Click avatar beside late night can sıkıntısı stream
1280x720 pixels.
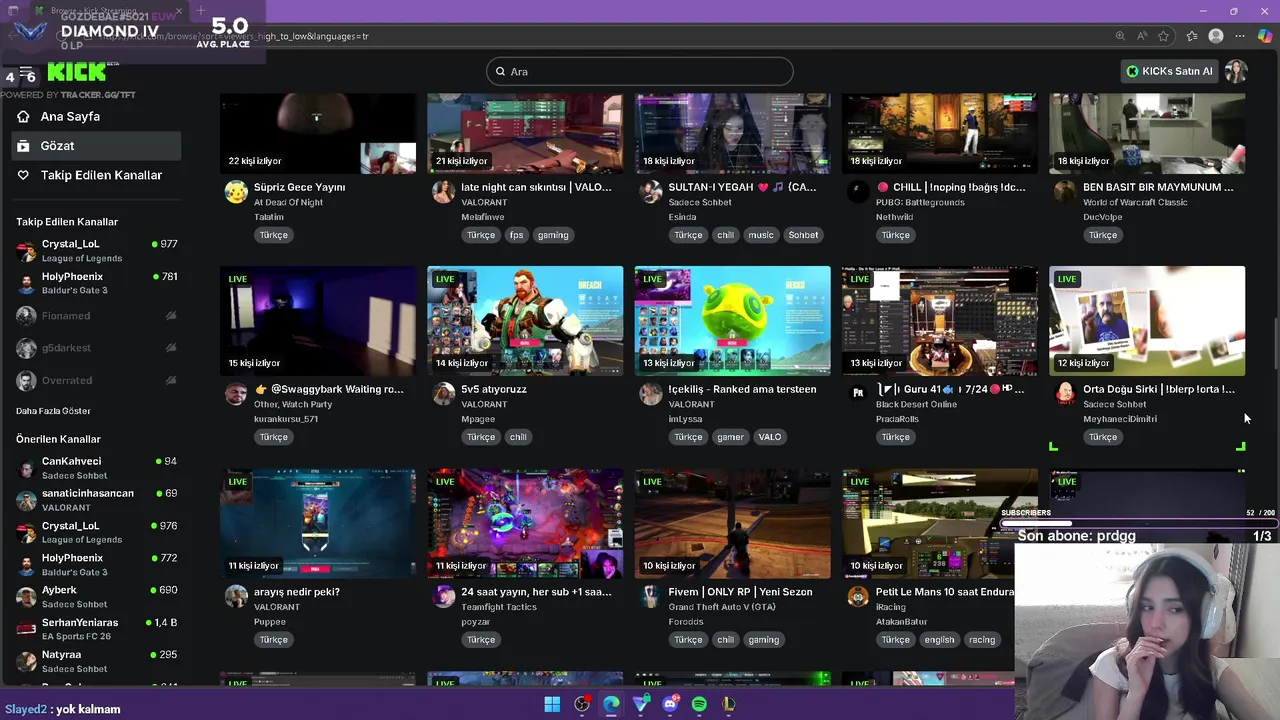[x=443, y=192]
